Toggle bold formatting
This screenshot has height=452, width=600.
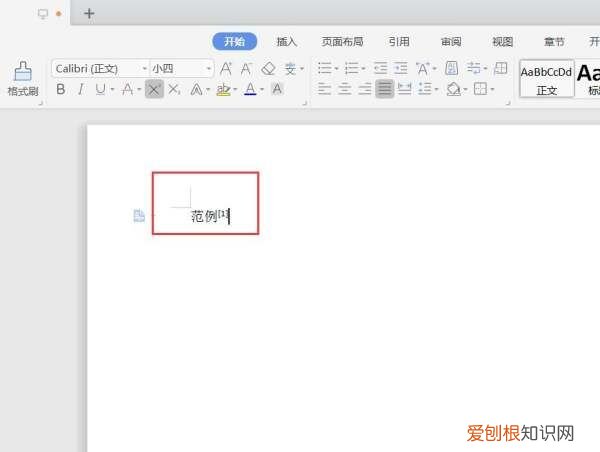click(x=60, y=89)
